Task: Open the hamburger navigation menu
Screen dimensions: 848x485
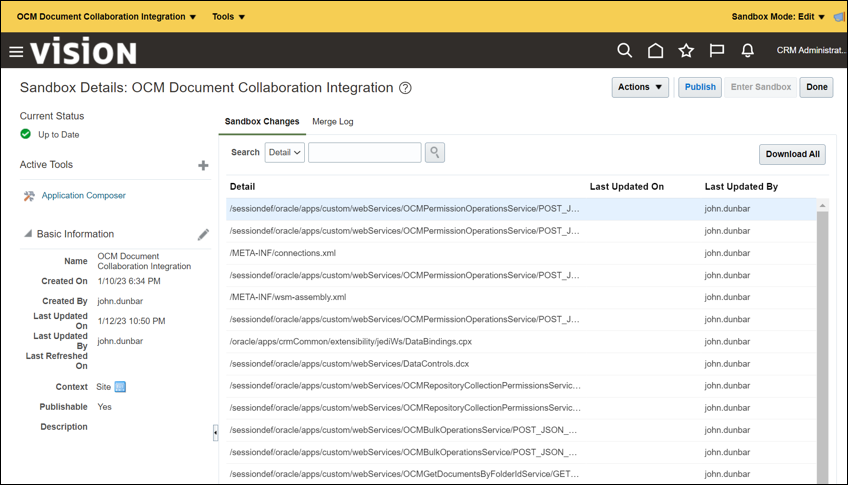Action: click(x=16, y=51)
